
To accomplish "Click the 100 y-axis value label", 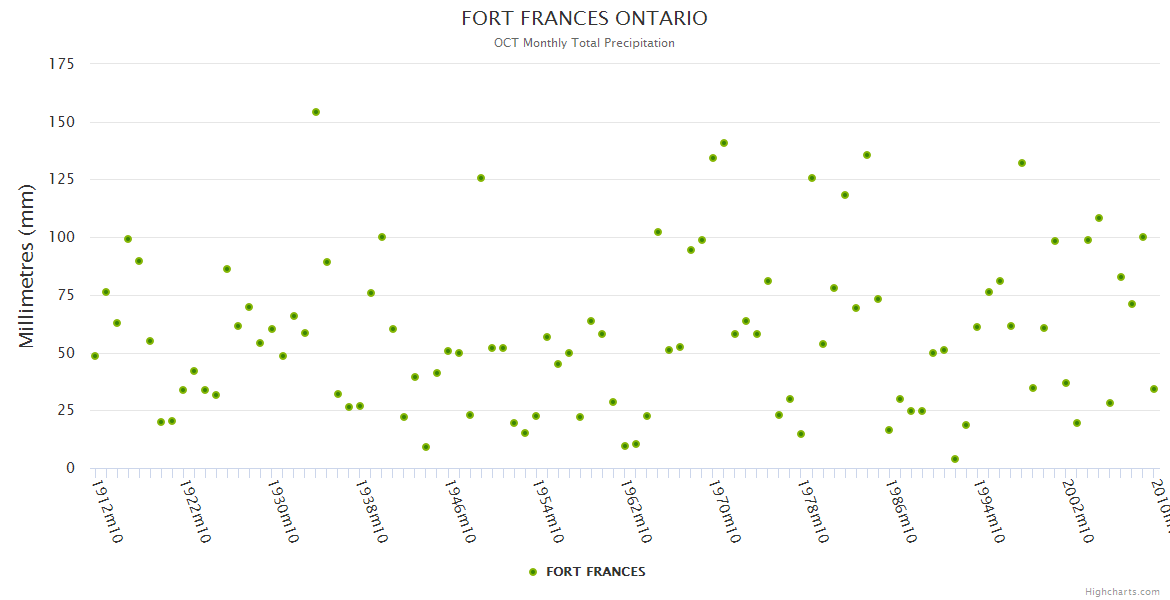I will point(62,237).
